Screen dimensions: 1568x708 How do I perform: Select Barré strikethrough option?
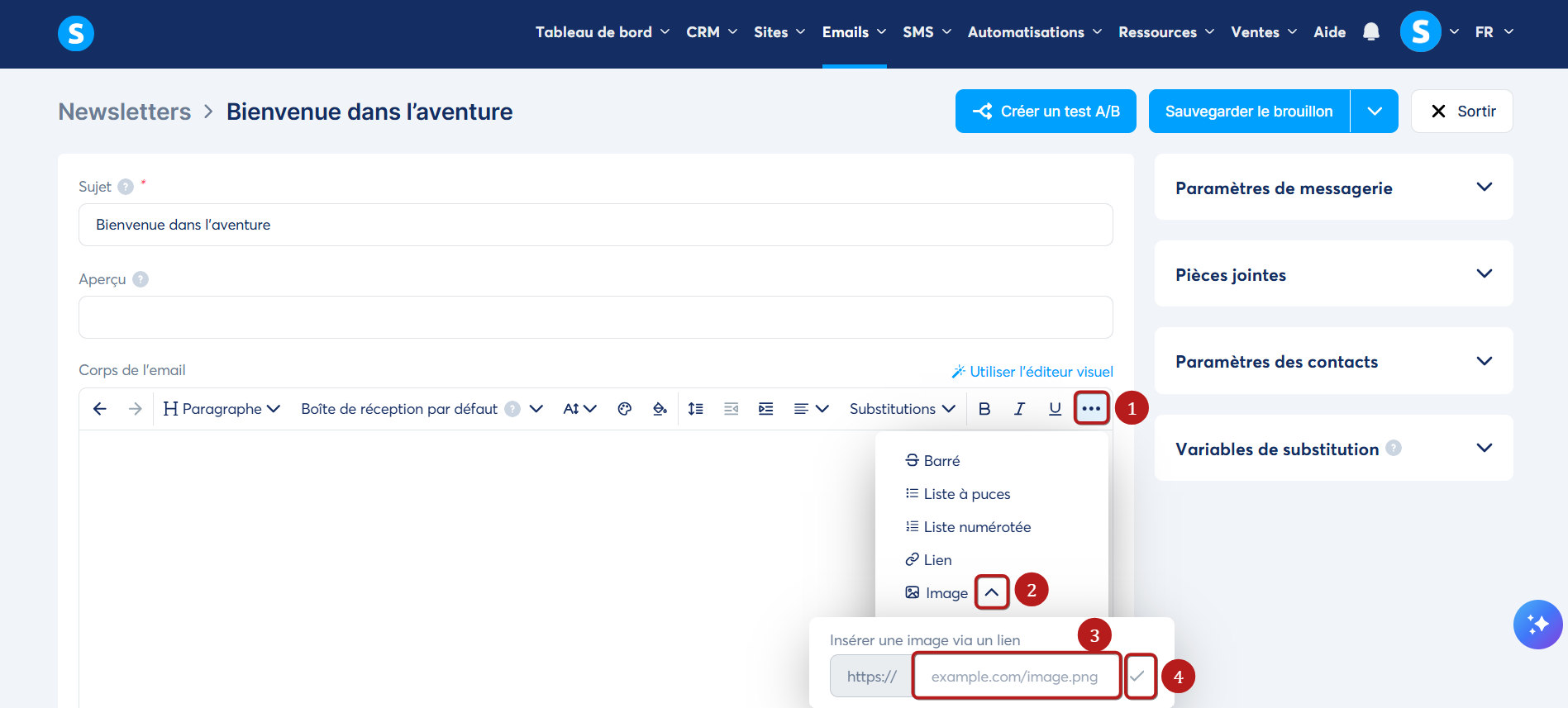pyautogui.click(x=932, y=461)
